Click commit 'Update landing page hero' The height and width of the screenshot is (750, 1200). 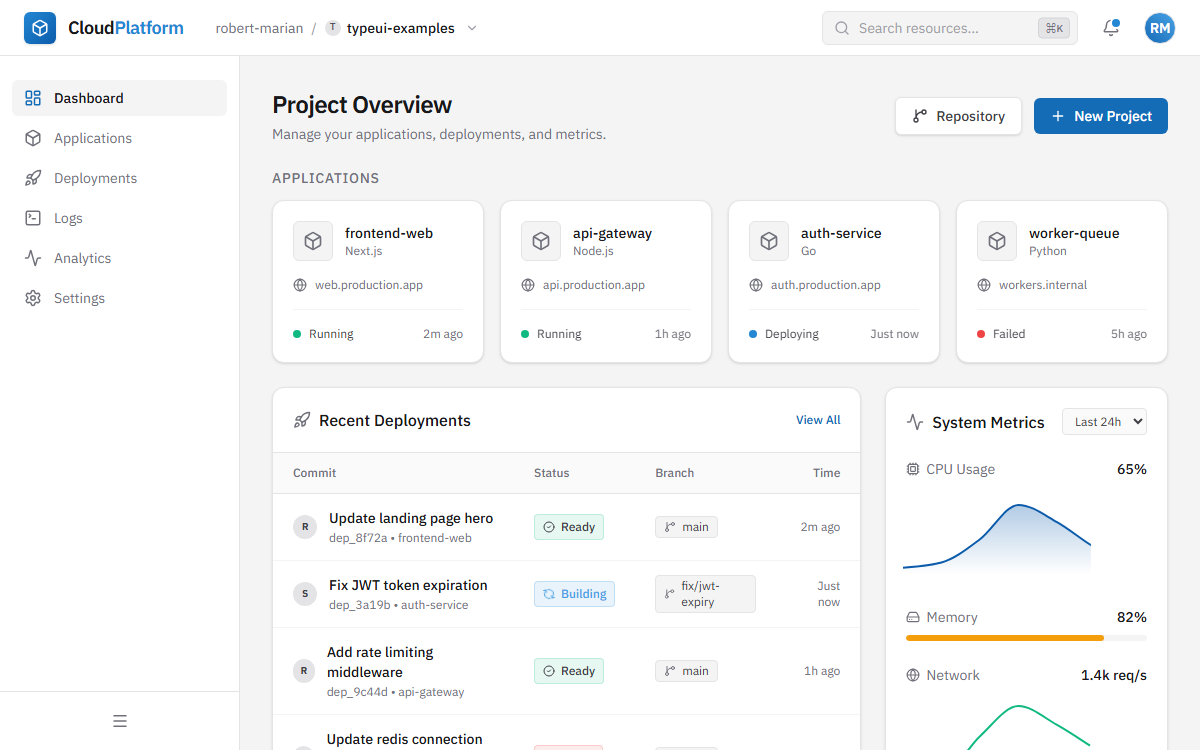(x=411, y=518)
